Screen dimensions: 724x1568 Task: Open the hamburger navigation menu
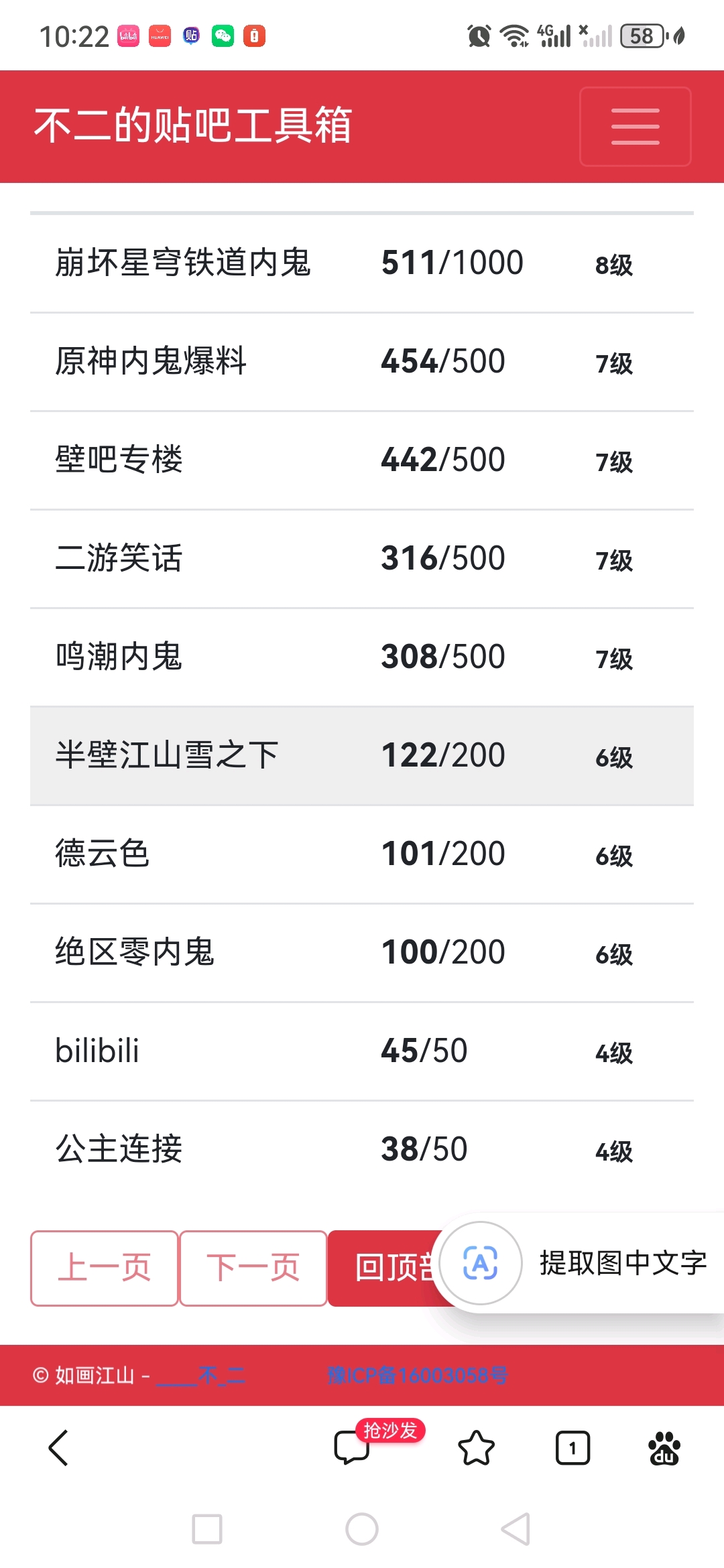coord(635,126)
